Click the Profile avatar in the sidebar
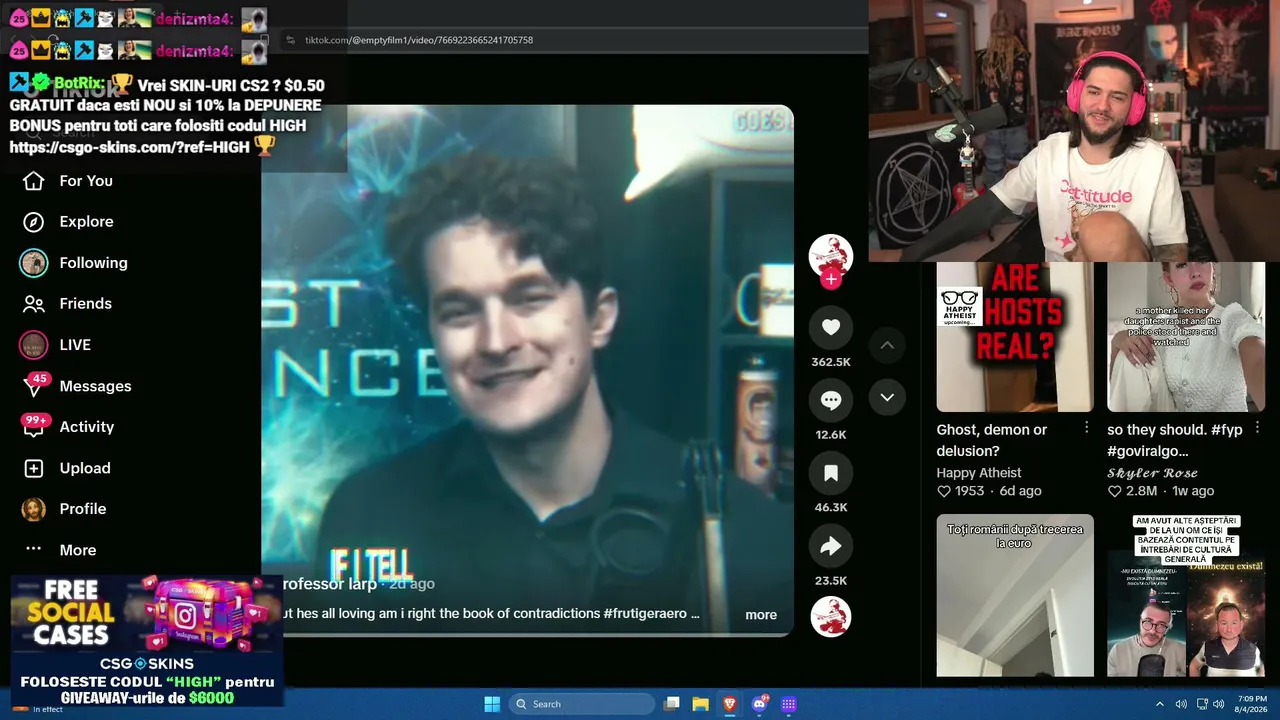The width and height of the screenshot is (1280, 720). pos(34,509)
